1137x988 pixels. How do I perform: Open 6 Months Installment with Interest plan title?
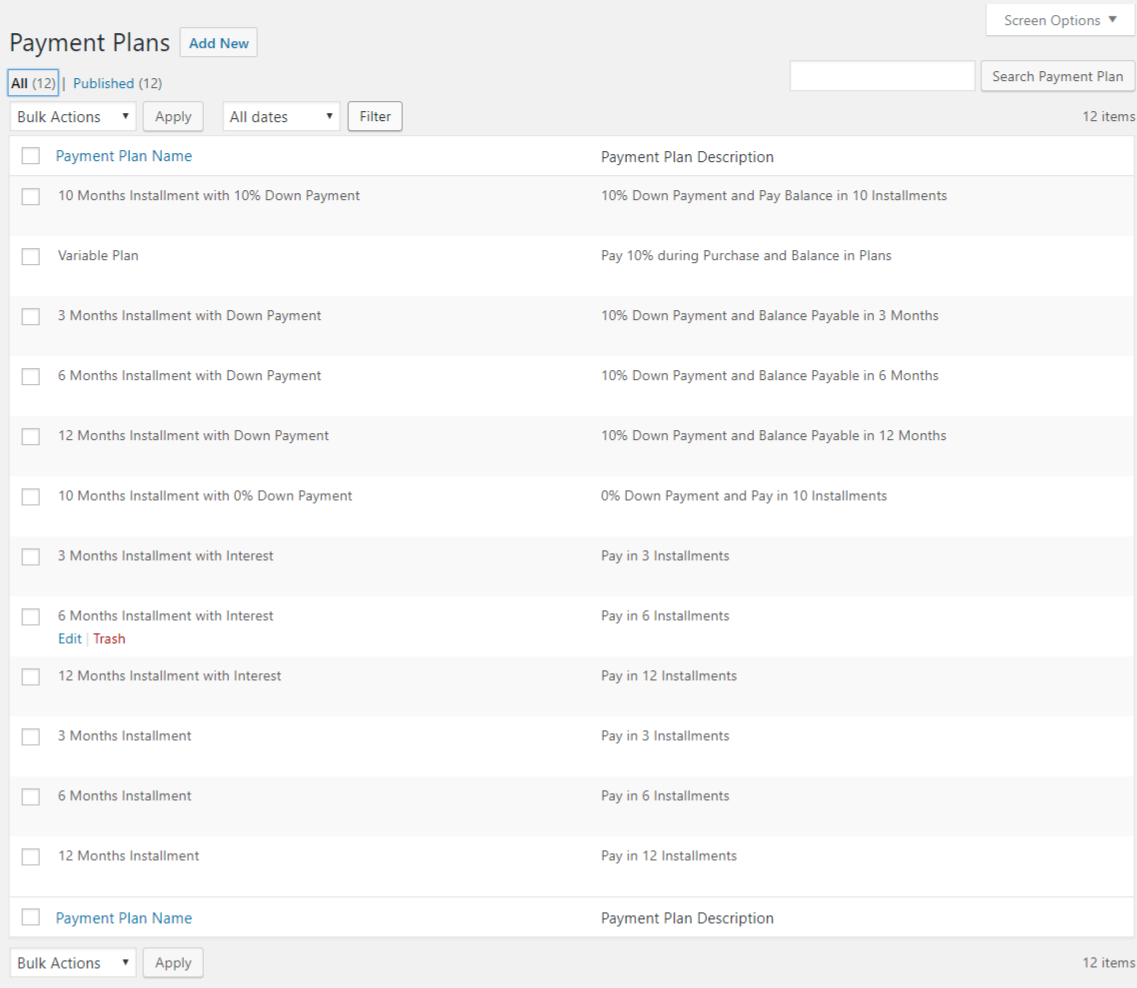[165, 616]
